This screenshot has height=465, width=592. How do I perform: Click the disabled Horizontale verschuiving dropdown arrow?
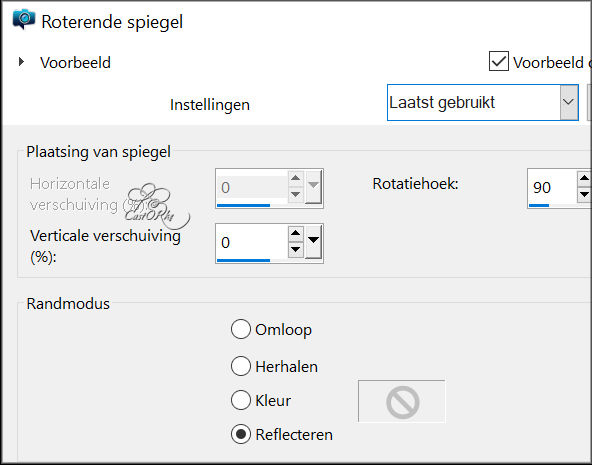pyautogui.click(x=313, y=186)
